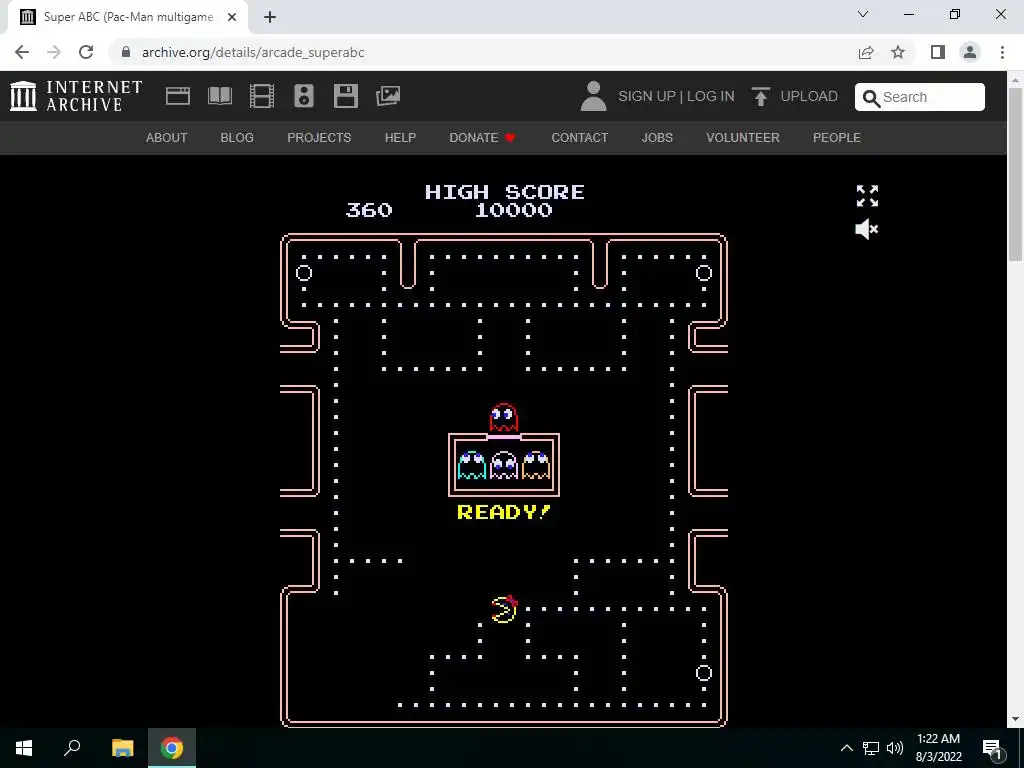Click the UPLOAD link text
The image size is (1024, 768).
(809, 96)
